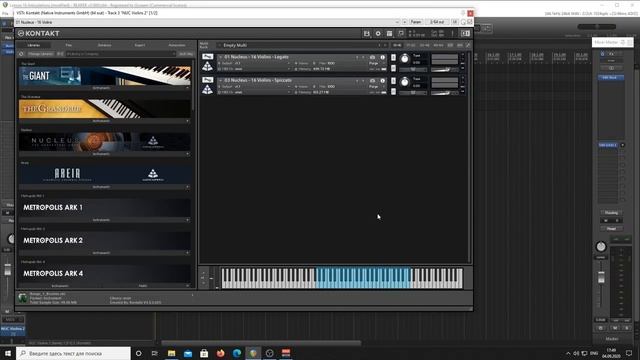Viewport: 640px width, 360px height.
Task: Click the Windows search box
Action: 73,353
